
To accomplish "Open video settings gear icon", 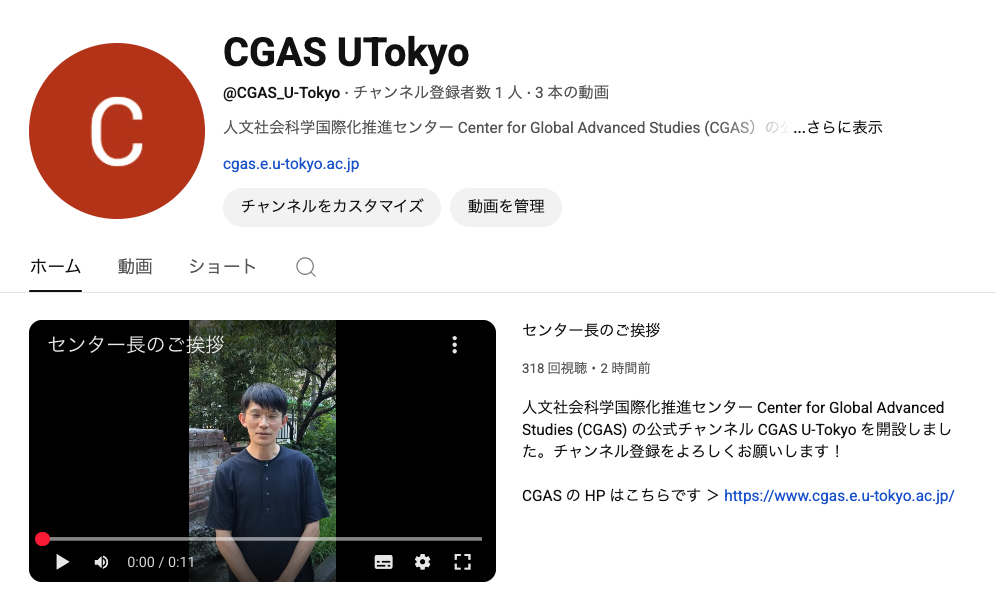I will click(x=422, y=562).
